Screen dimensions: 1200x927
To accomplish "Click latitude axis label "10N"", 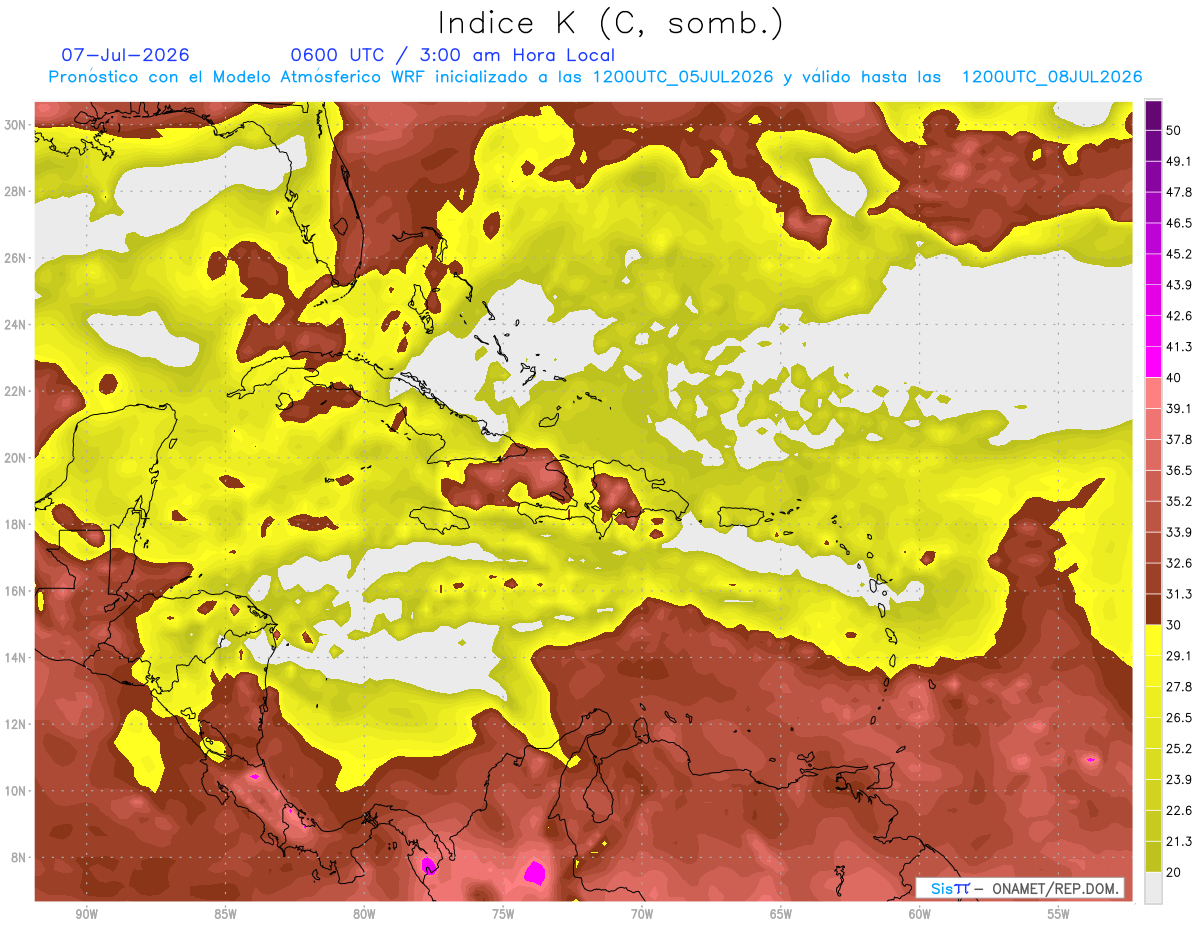I will pos(17,791).
